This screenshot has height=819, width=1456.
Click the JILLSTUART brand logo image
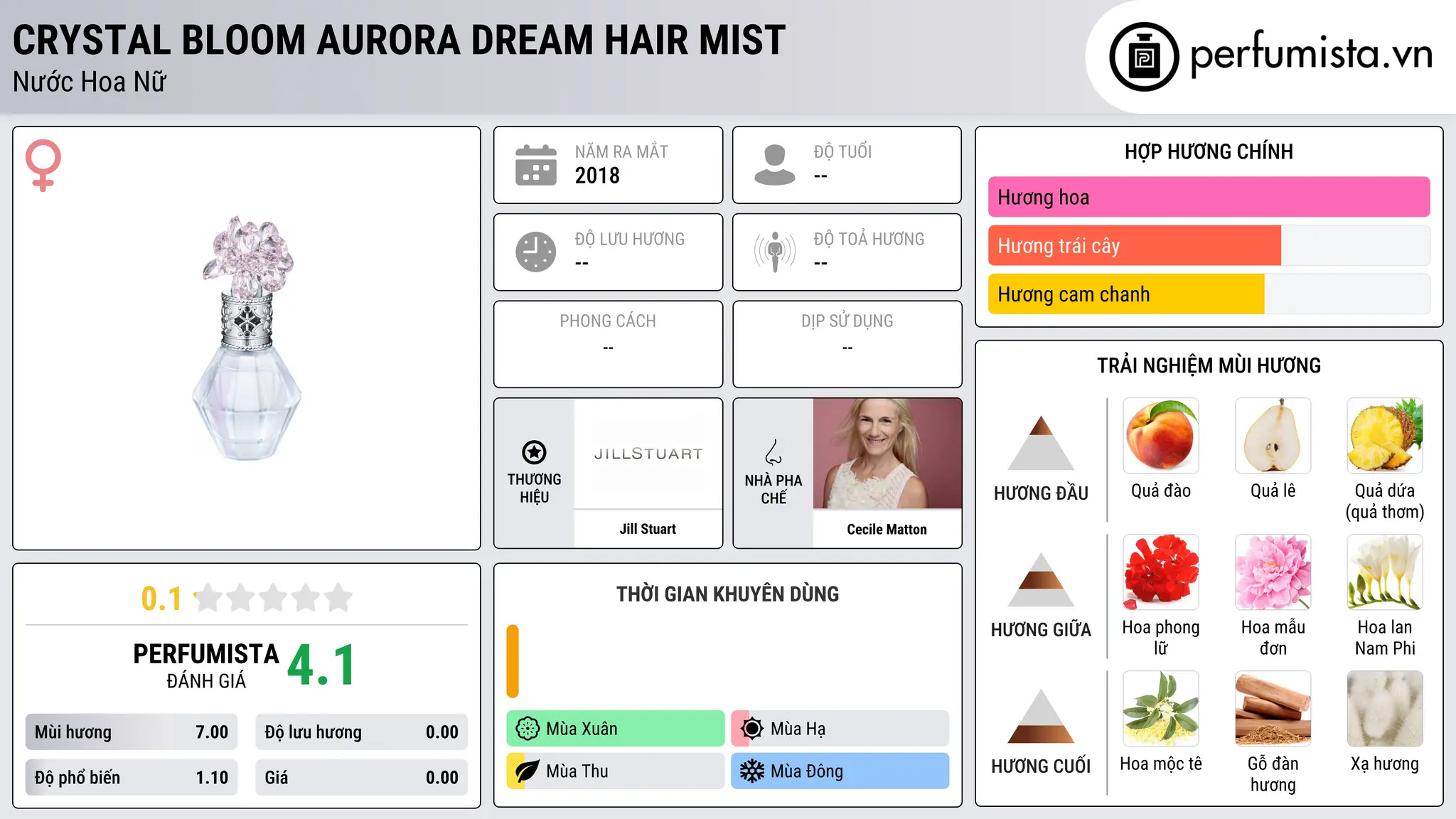tap(648, 454)
